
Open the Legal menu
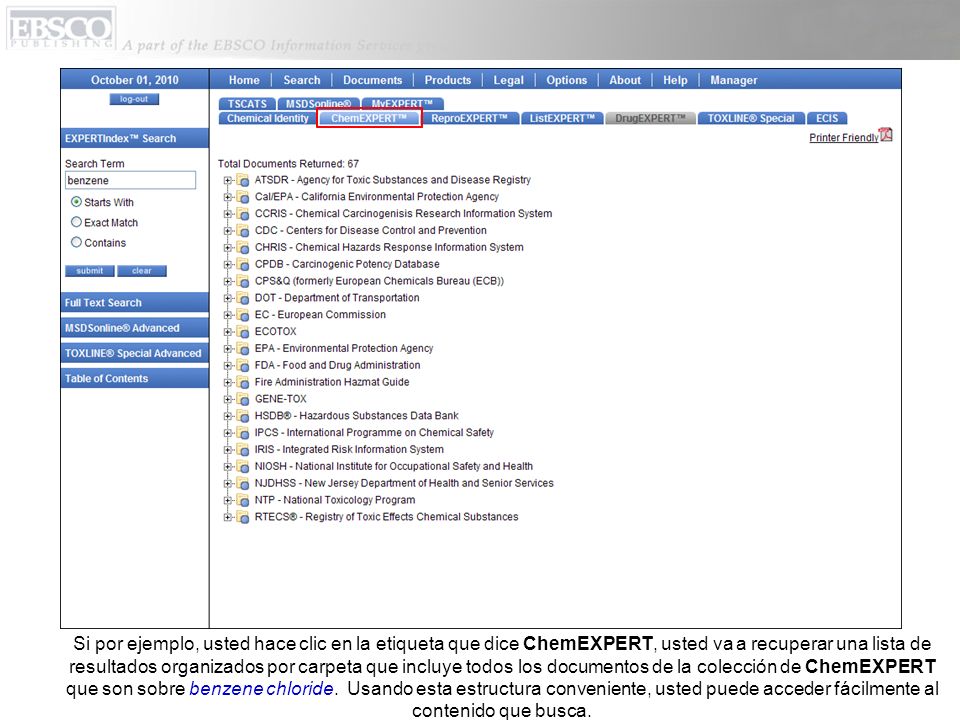509,80
